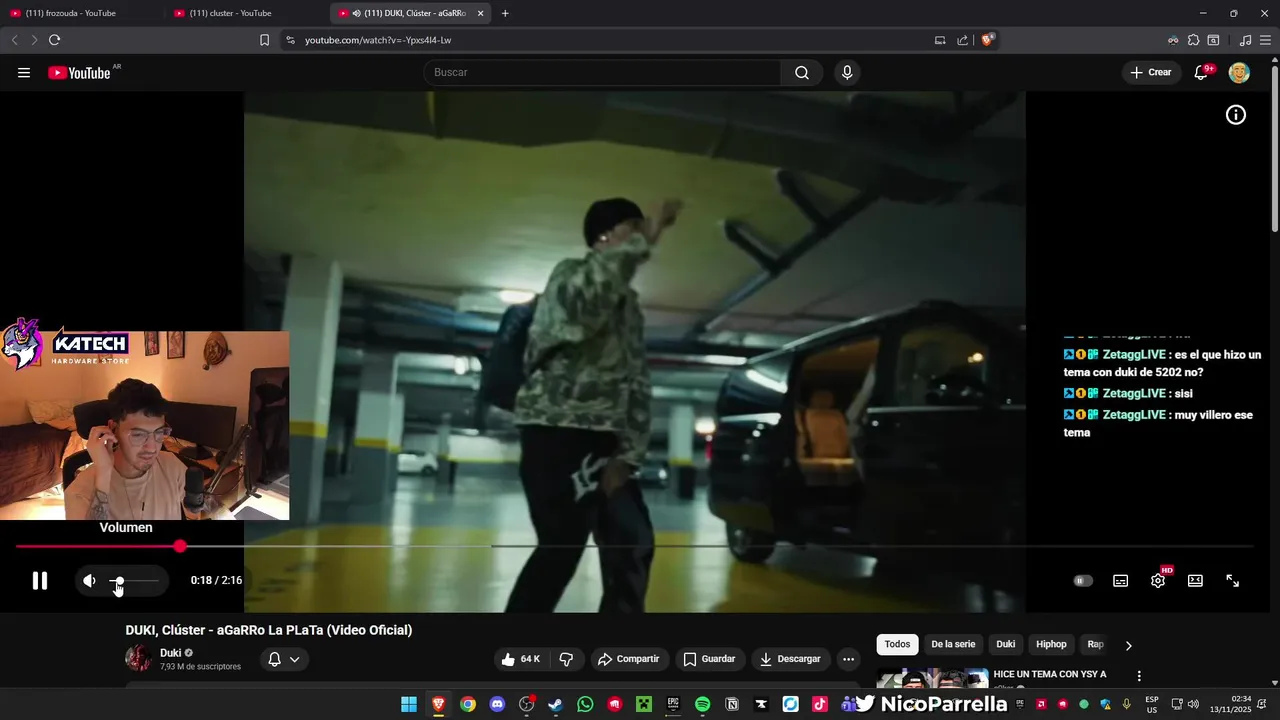1280x720 pixels.
Task: Open the YouTube hamburger guide menu
Action: tap(24, 72)
